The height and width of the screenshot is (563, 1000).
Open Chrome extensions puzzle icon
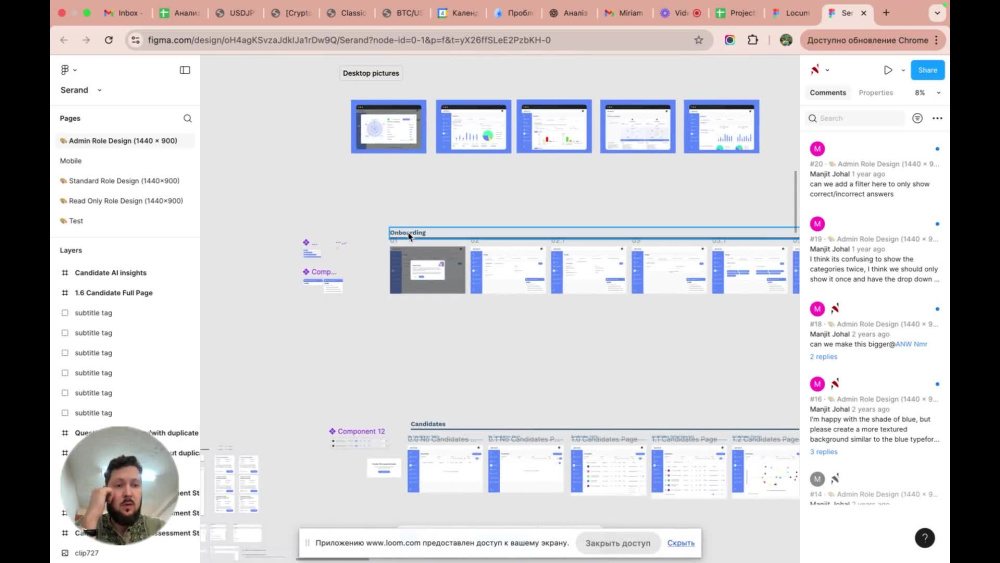(753, 40)
